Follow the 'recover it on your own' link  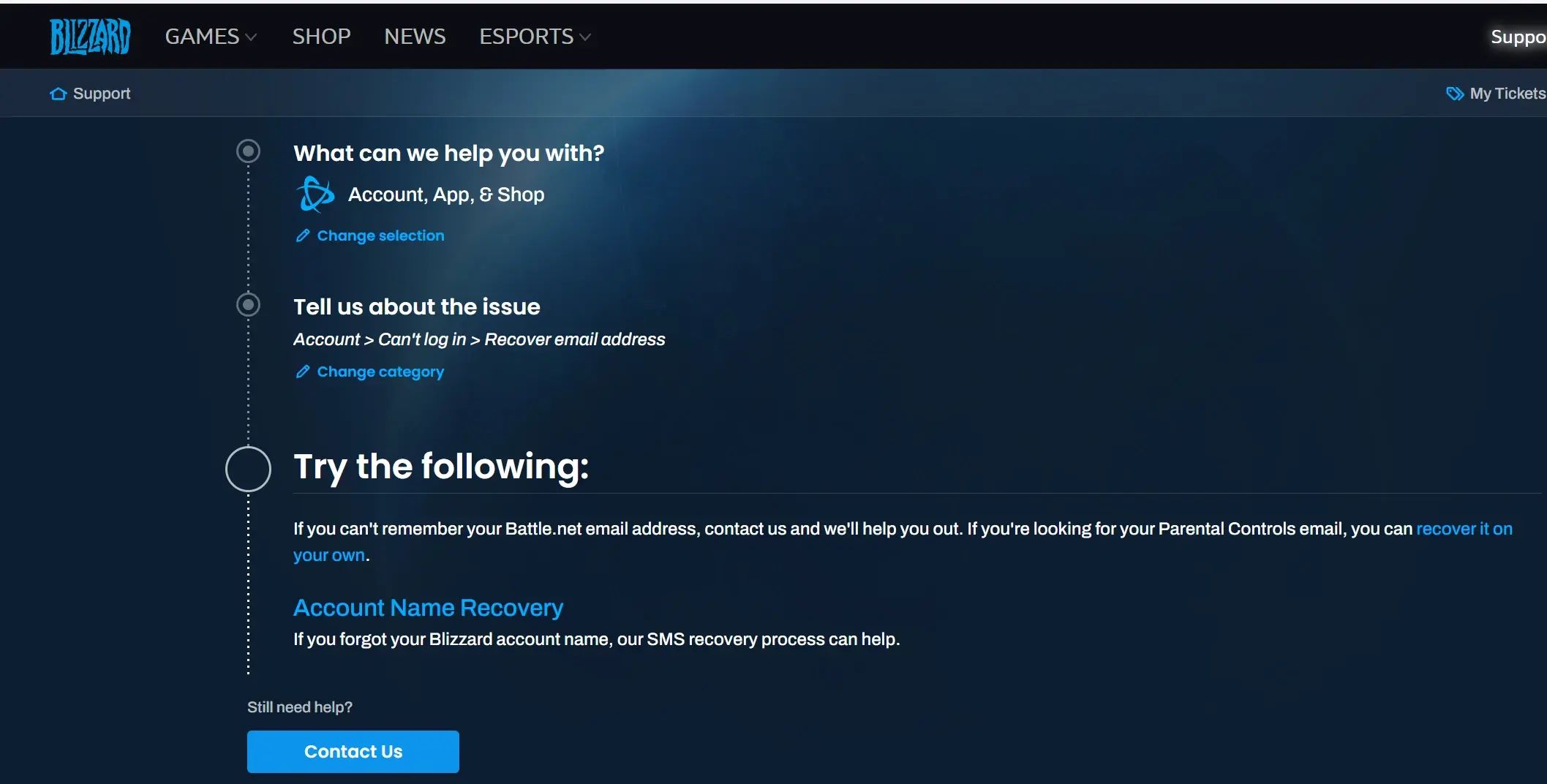(x=1464, y=529)
